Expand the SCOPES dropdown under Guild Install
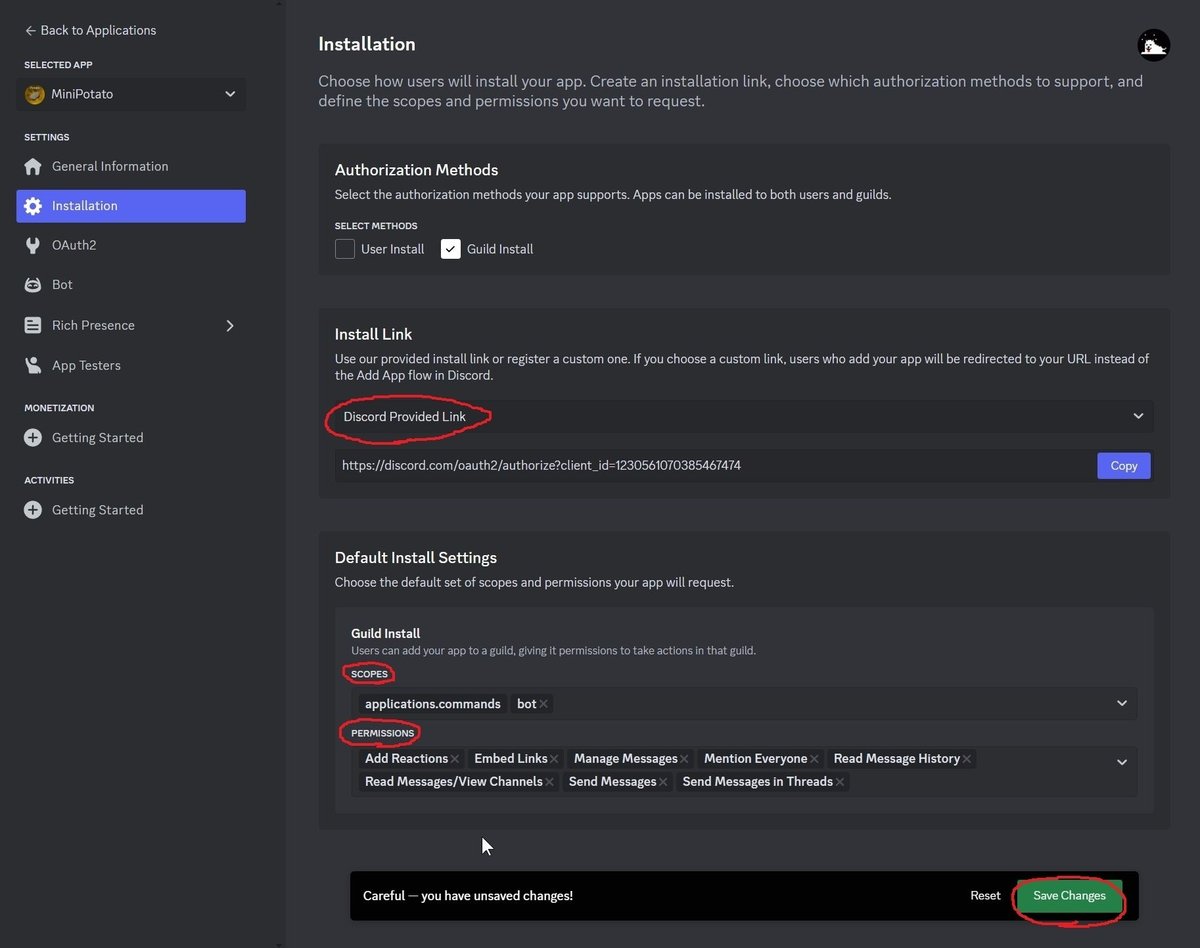Image resolution: width=1200 pixels, height=948 pixels. [x=1121, y=703]
